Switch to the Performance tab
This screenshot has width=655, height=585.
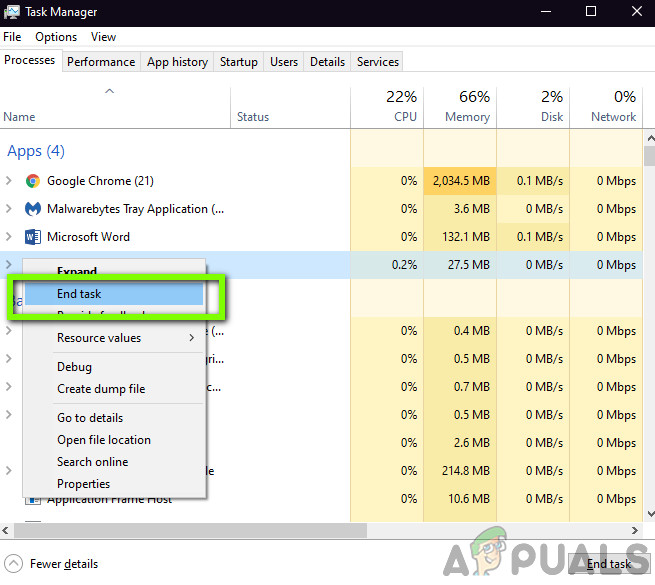click(101, 62)
